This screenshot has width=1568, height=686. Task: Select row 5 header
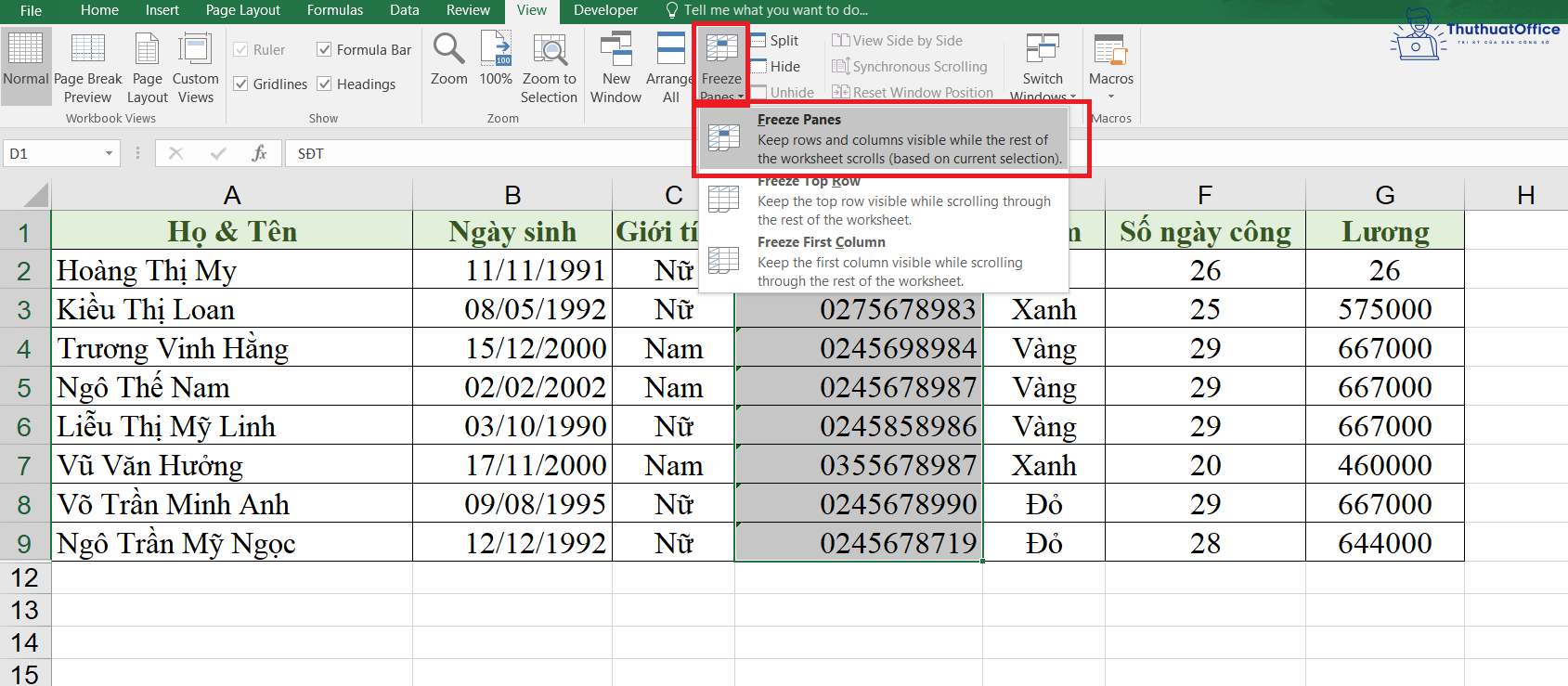coord(25,387)
